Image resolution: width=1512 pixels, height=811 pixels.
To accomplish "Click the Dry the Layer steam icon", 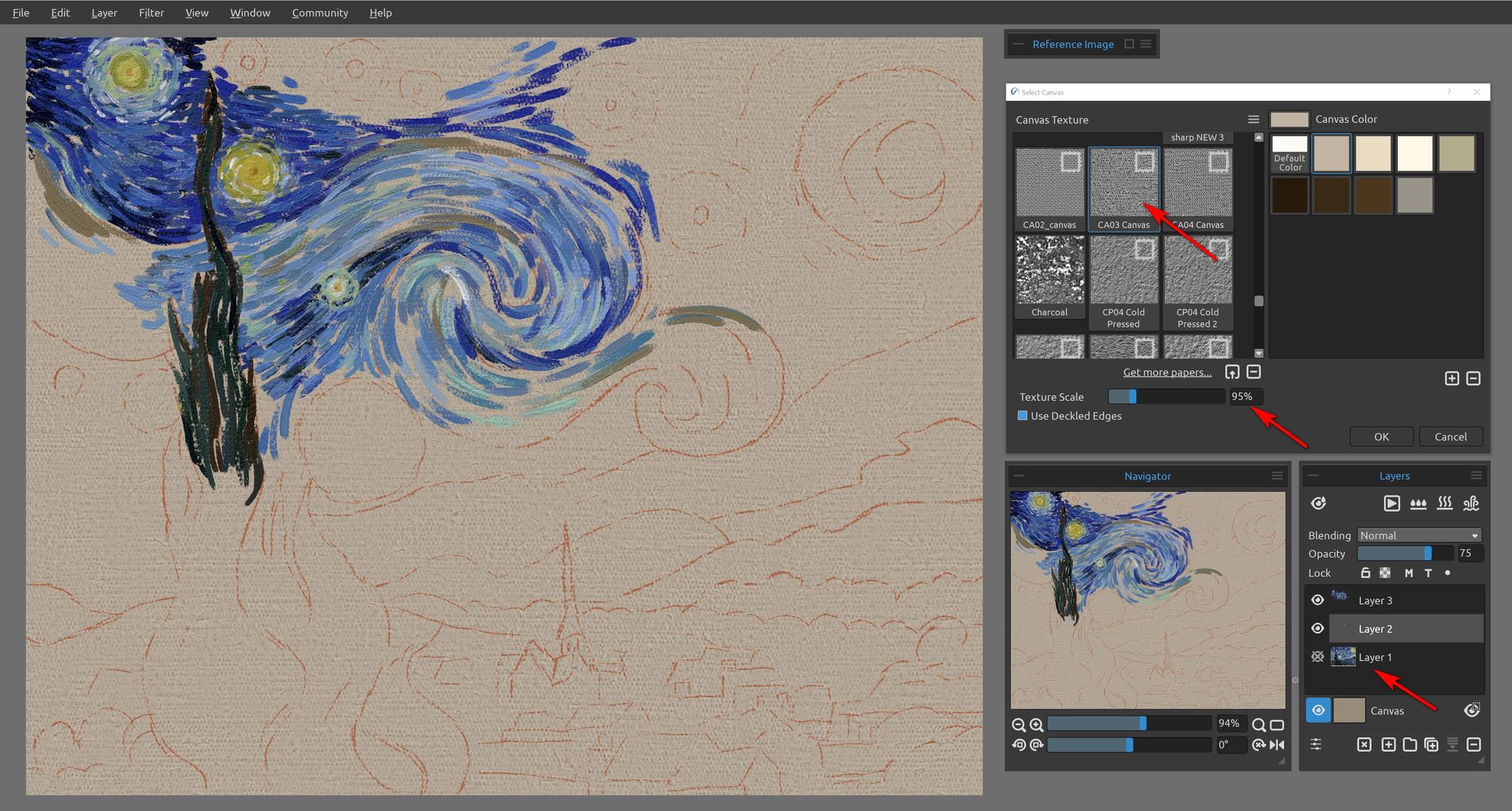I will (x=1444, y=503).
